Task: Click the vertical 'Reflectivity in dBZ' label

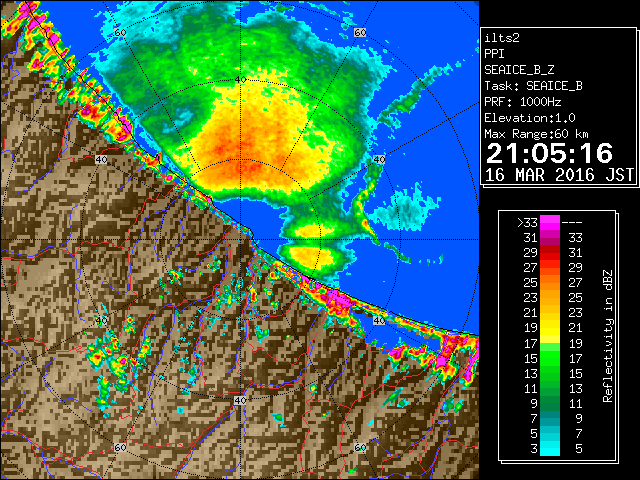Action: click(607, 336)
